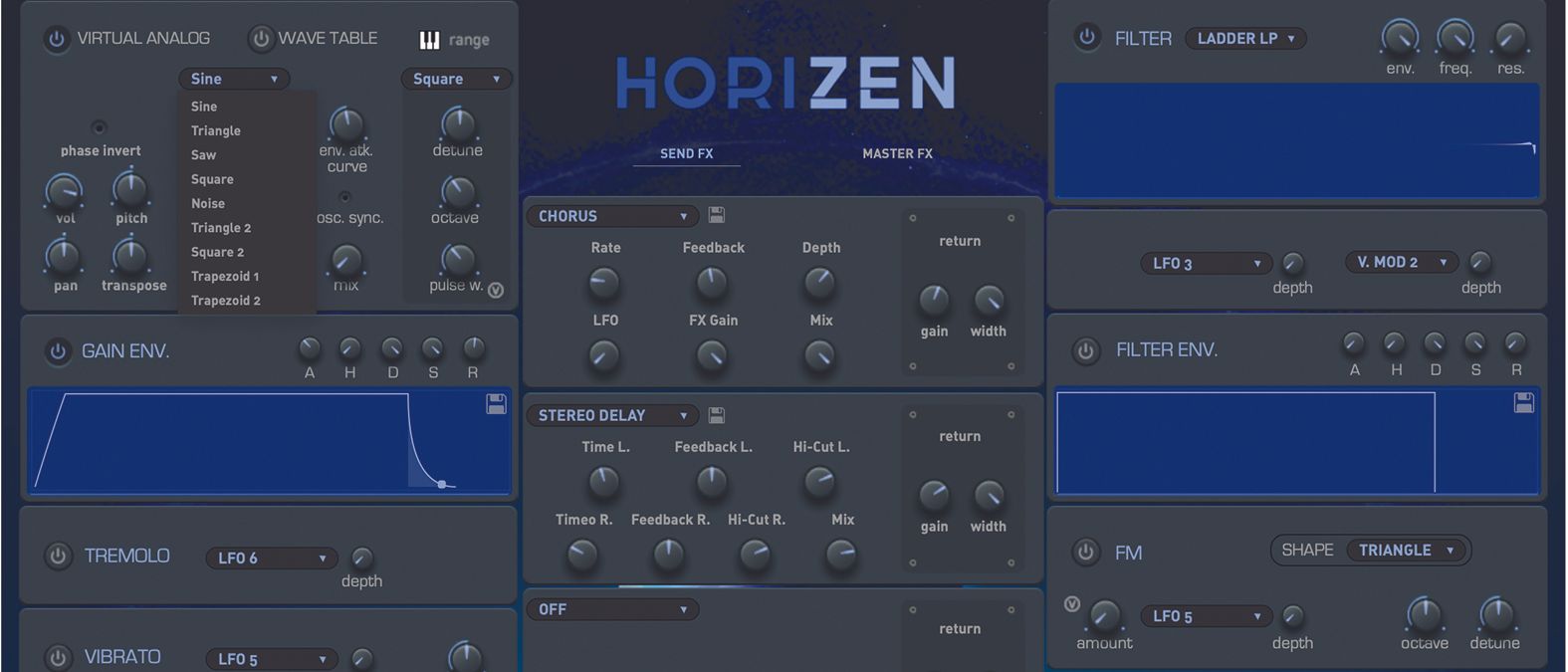
Task: Click the transpose knob
Action: pyautogui.click(x=130, y=256)
